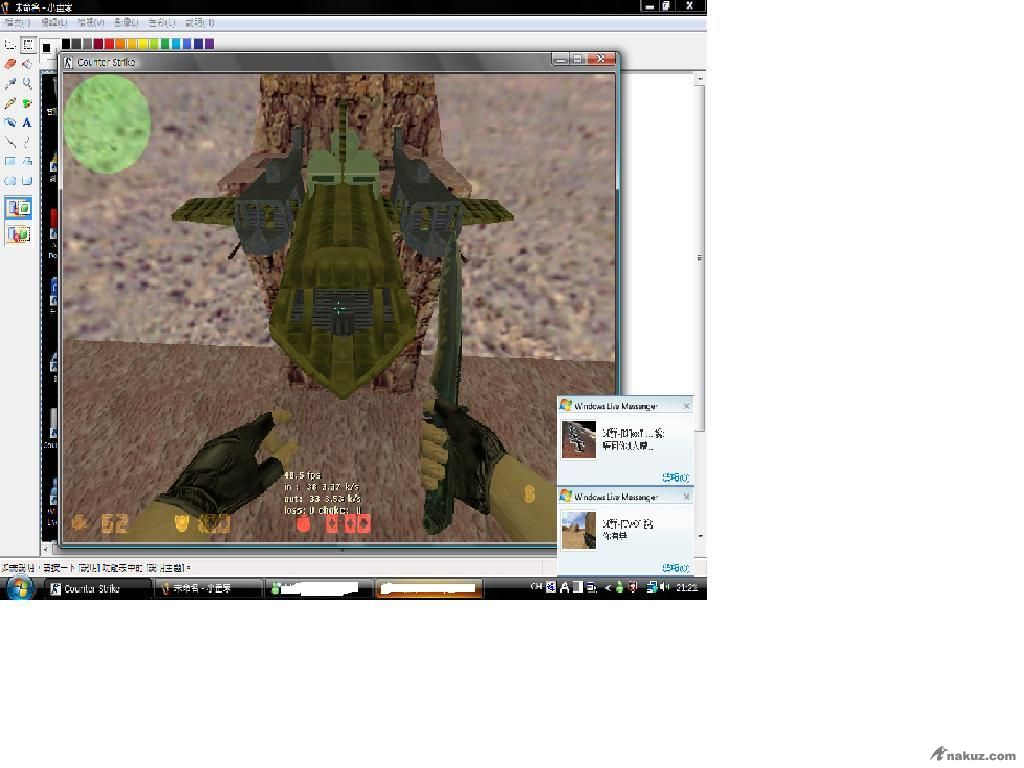Show hidden tray icons arrow
1024x768 pixels.
pos(607,588)
